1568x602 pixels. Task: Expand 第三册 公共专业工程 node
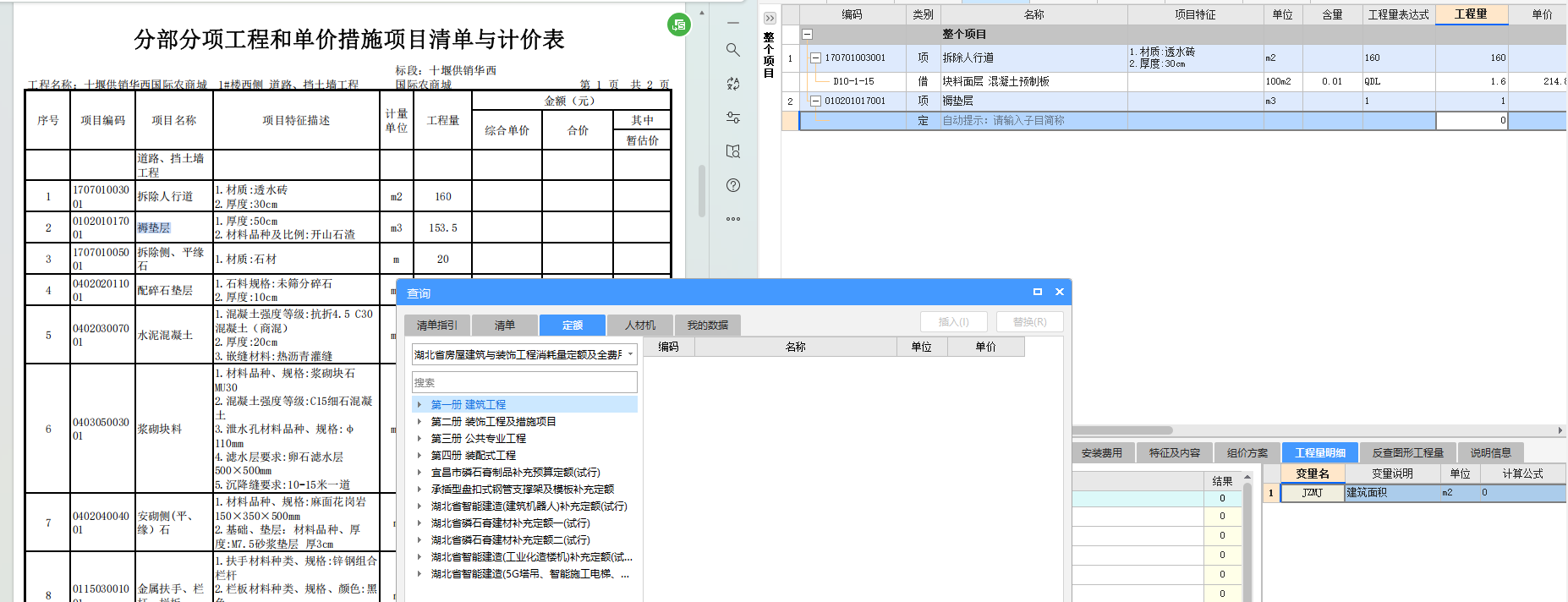point(419,439)
